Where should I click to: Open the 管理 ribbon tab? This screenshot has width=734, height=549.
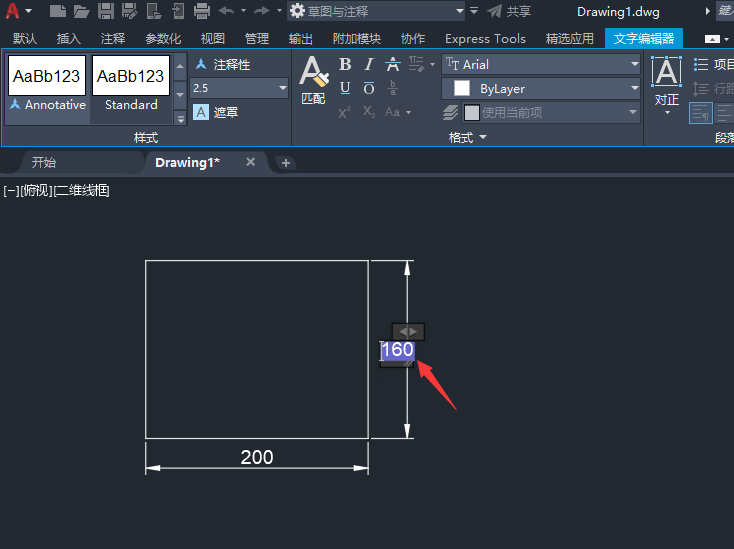point(257,38)
